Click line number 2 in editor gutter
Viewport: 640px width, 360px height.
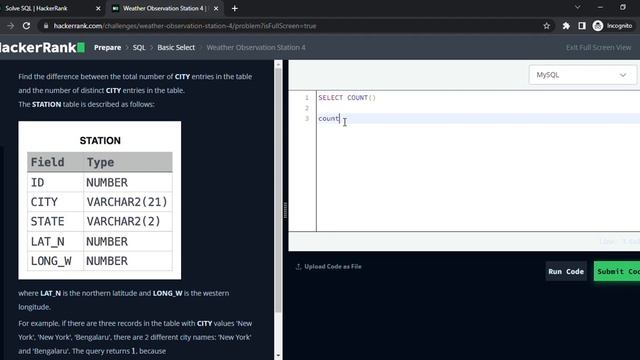(307, 108)
